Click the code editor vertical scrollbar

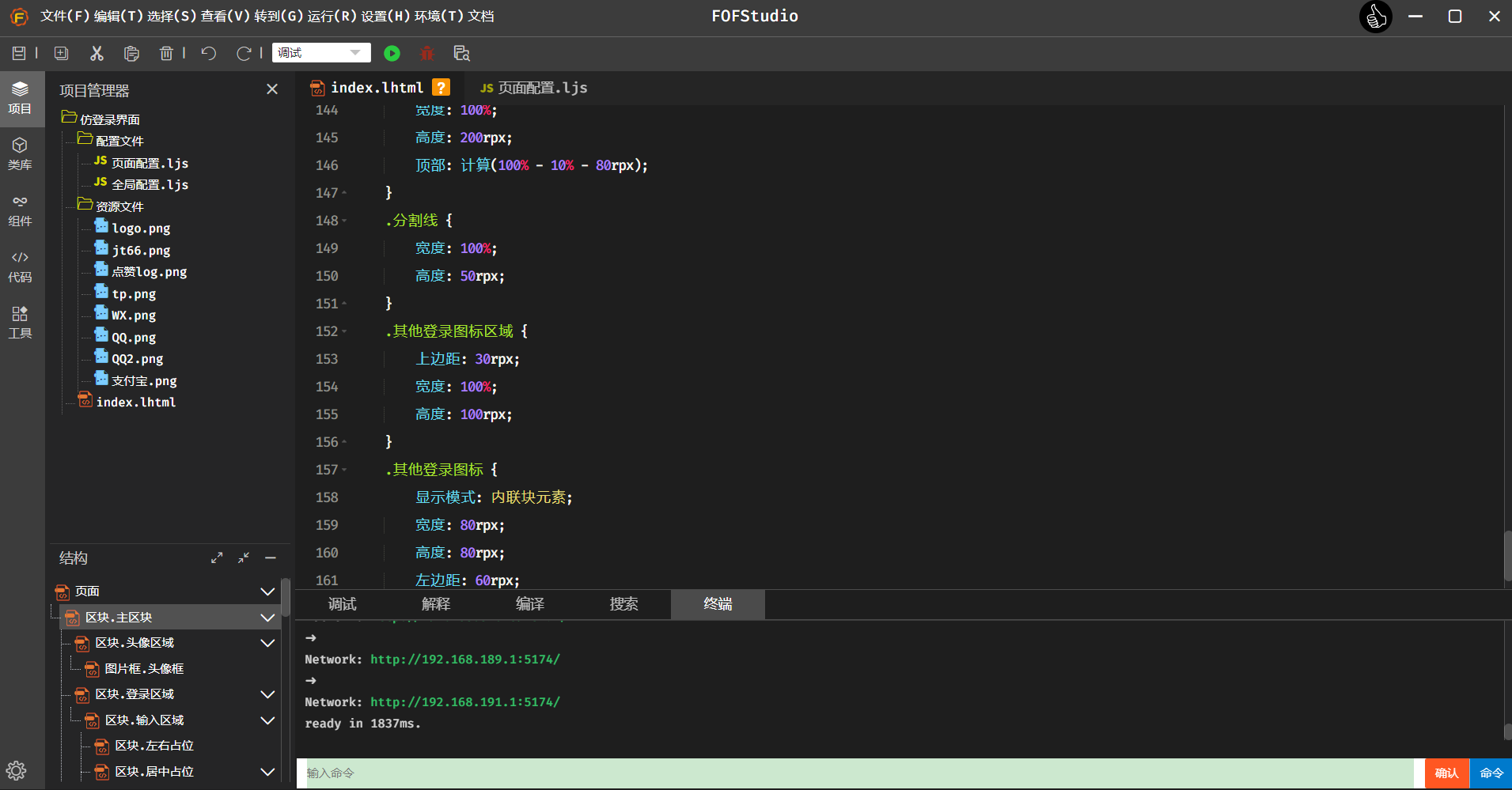coord(1507,556)
